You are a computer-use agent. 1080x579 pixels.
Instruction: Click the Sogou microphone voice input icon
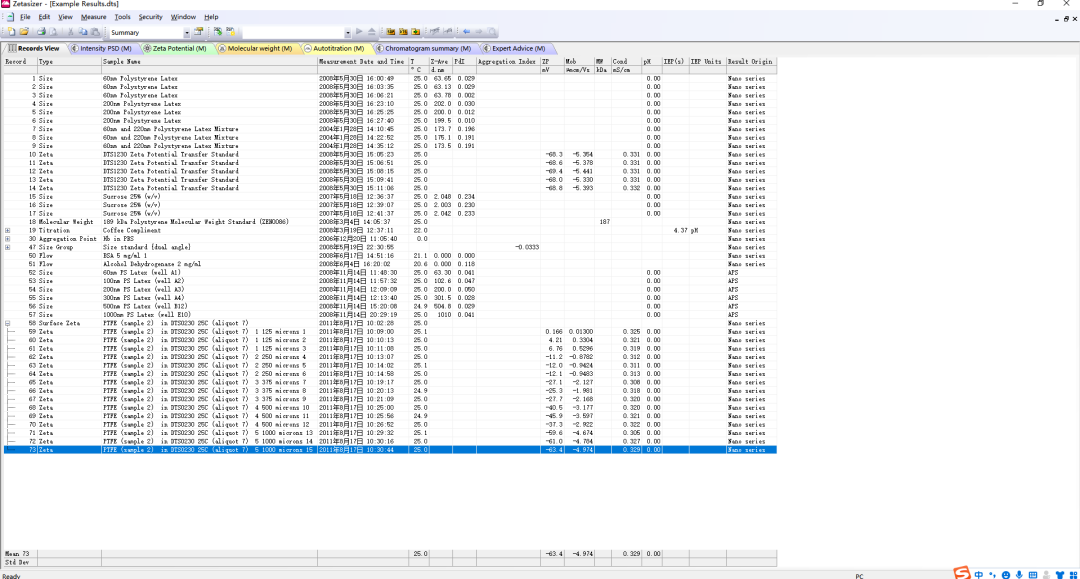[x=1019, y=575]
